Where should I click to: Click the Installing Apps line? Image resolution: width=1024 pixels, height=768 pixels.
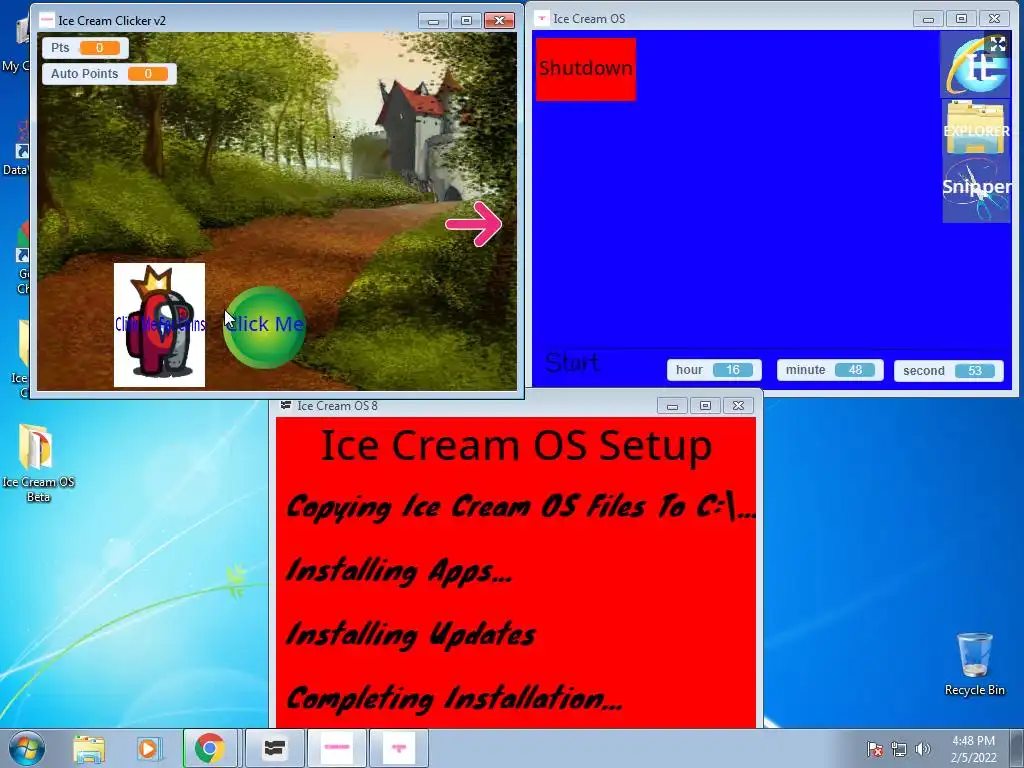coord(398,571)
